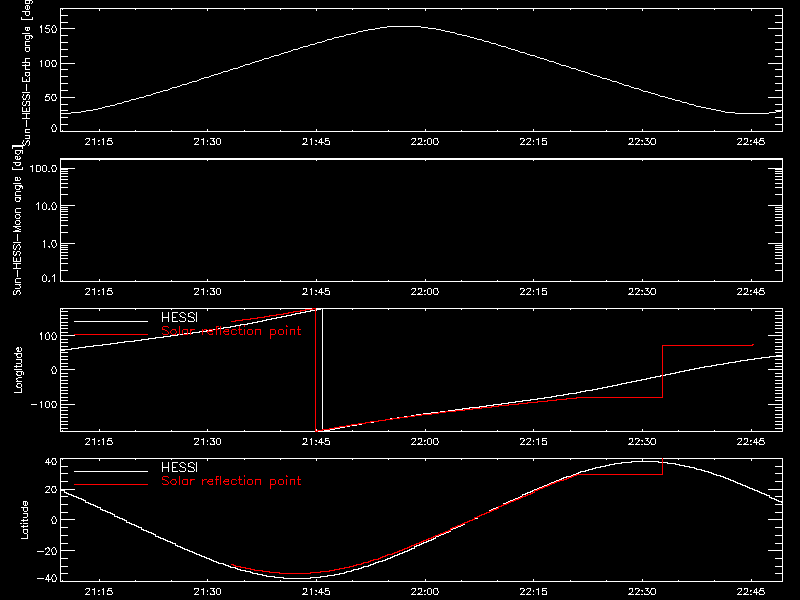The image size is (800, 600).
Task: Click 22:30 time label under Longitude plot
Action: [642, 442]
